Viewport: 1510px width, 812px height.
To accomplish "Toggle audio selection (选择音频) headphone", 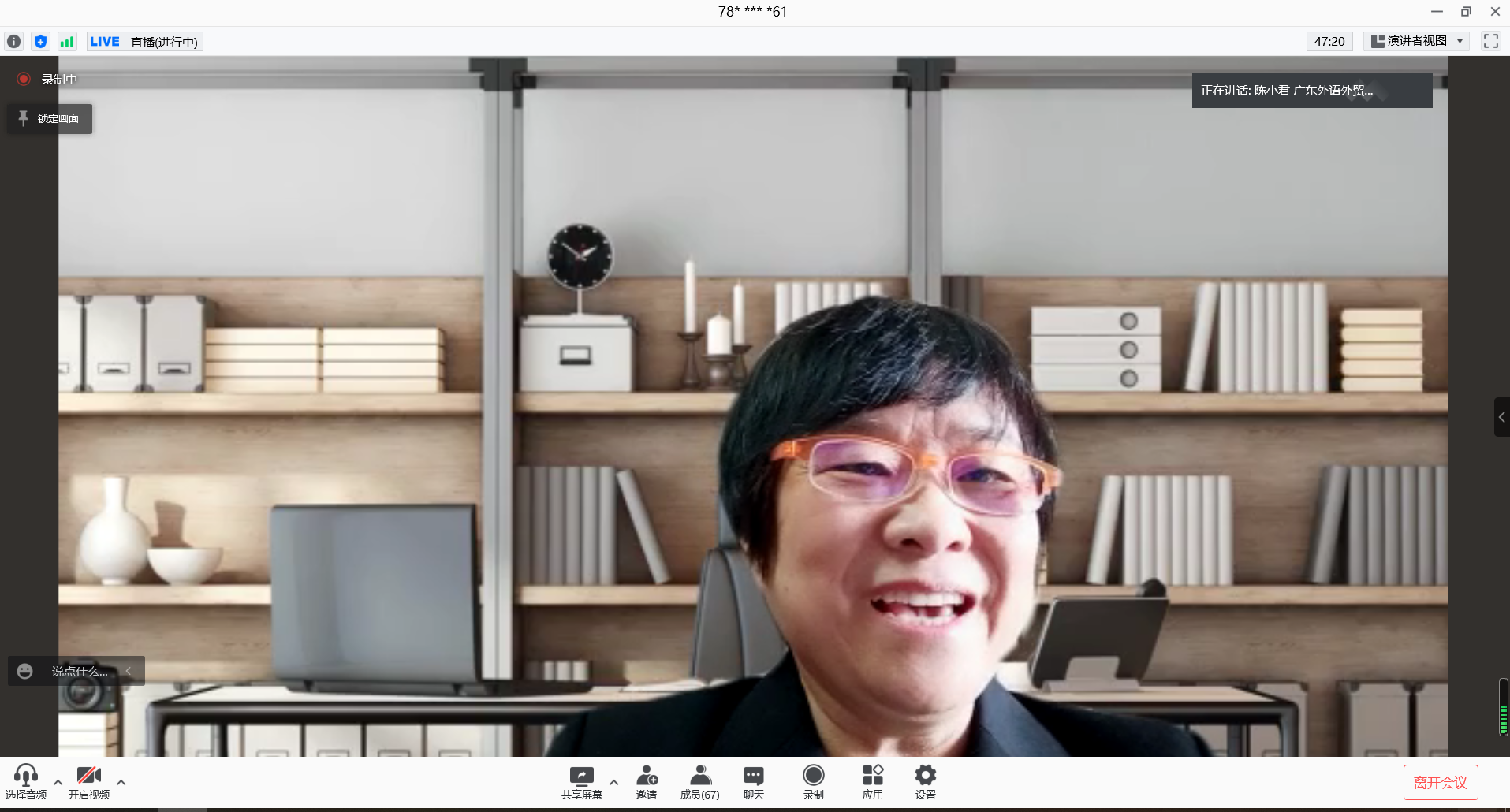I will tap(26, 781).
